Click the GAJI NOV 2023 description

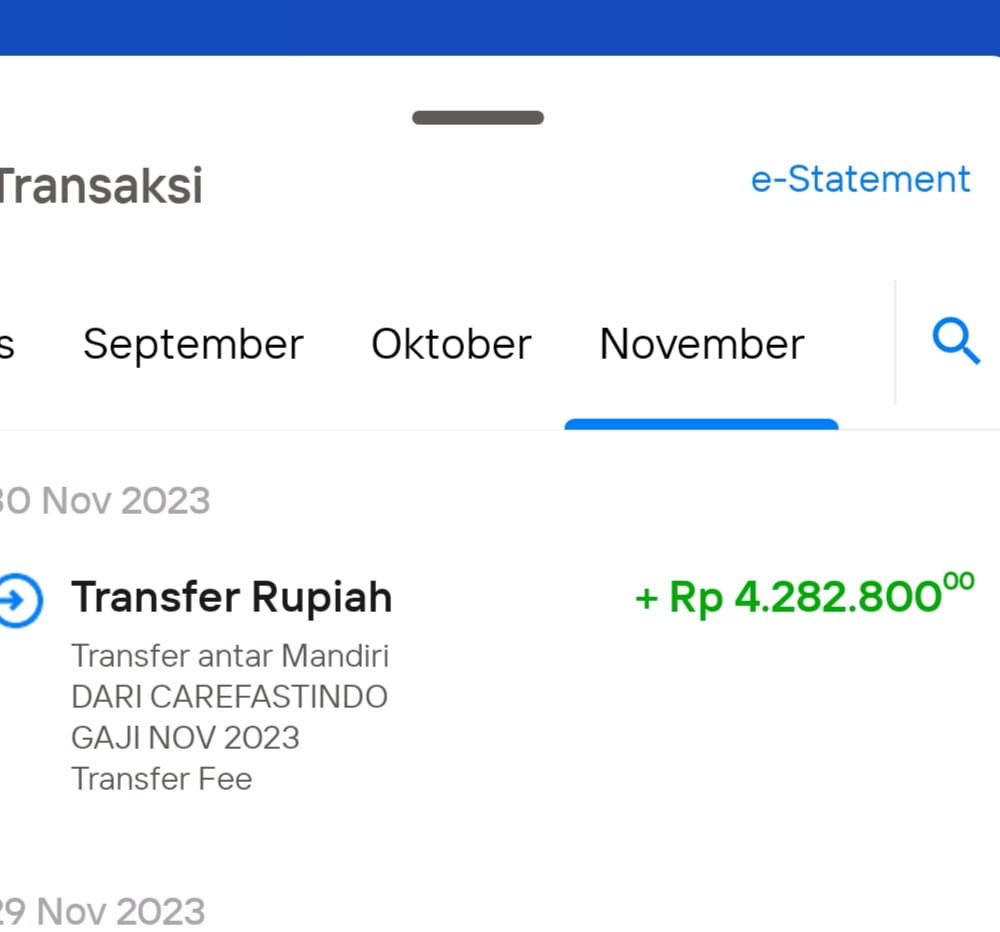[186, 738]
